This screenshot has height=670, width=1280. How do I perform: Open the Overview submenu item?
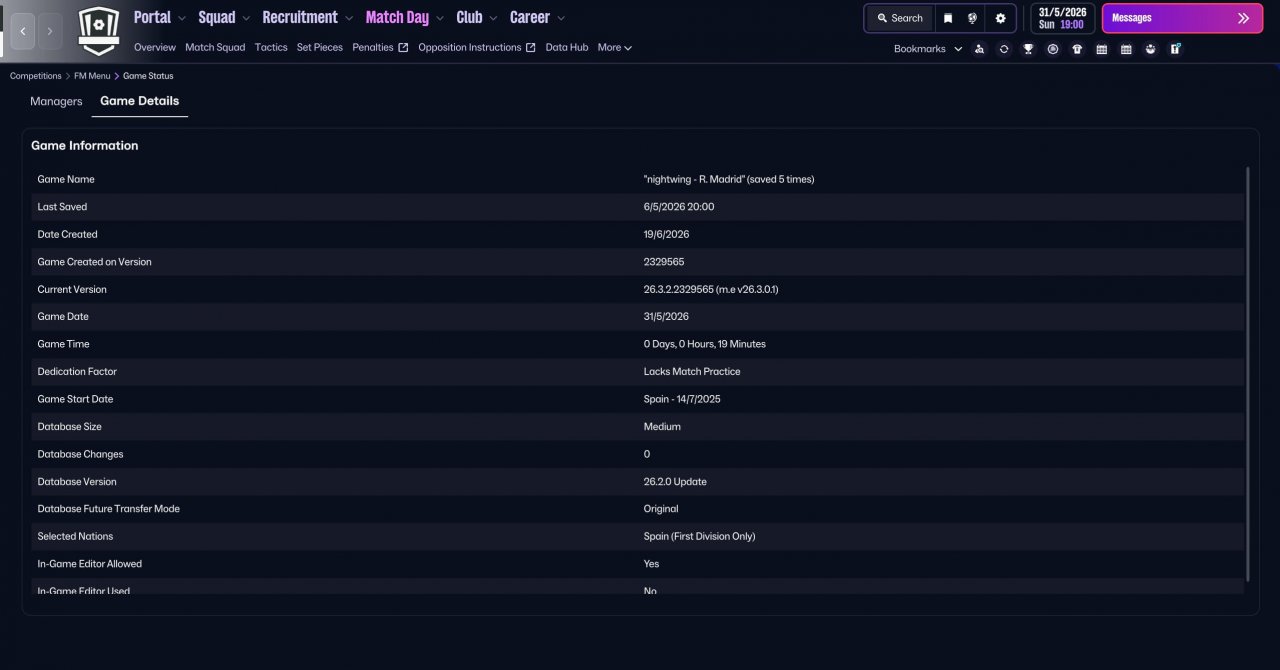[x=155, y=47]
